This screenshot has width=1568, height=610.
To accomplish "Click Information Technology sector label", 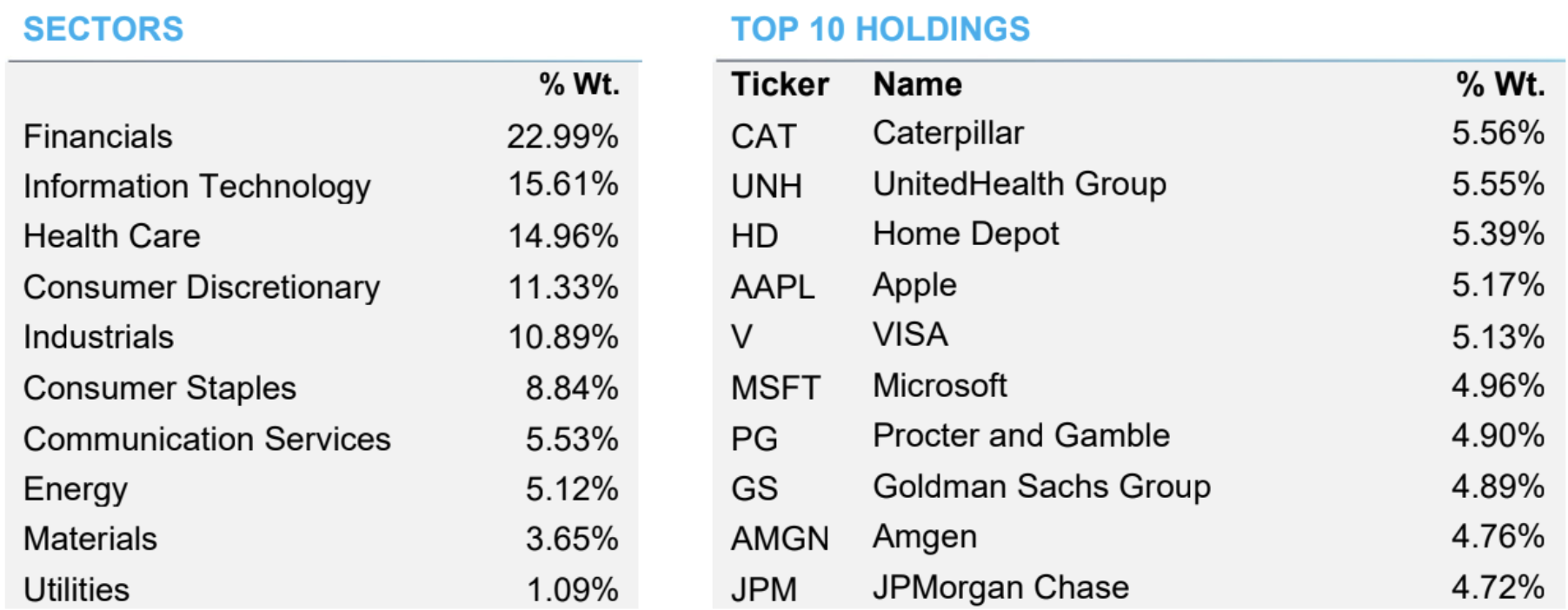I will pos(197,186).
